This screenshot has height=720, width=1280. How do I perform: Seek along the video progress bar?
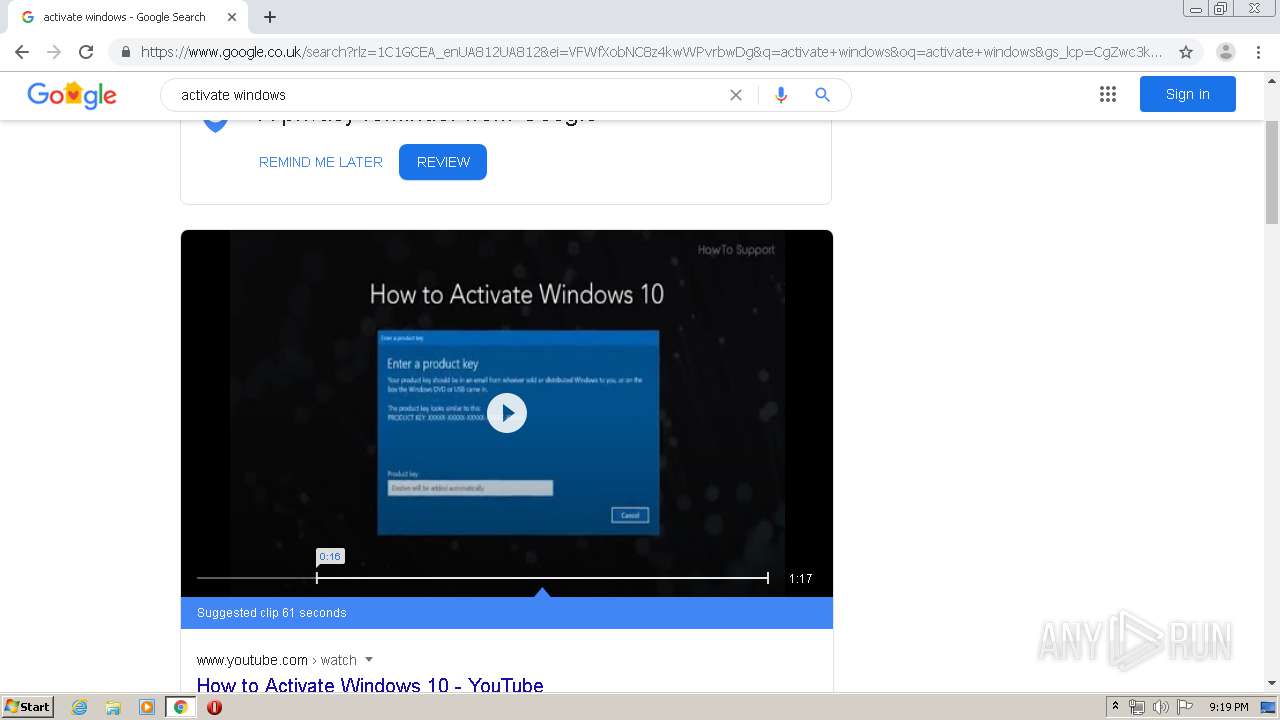482,578
